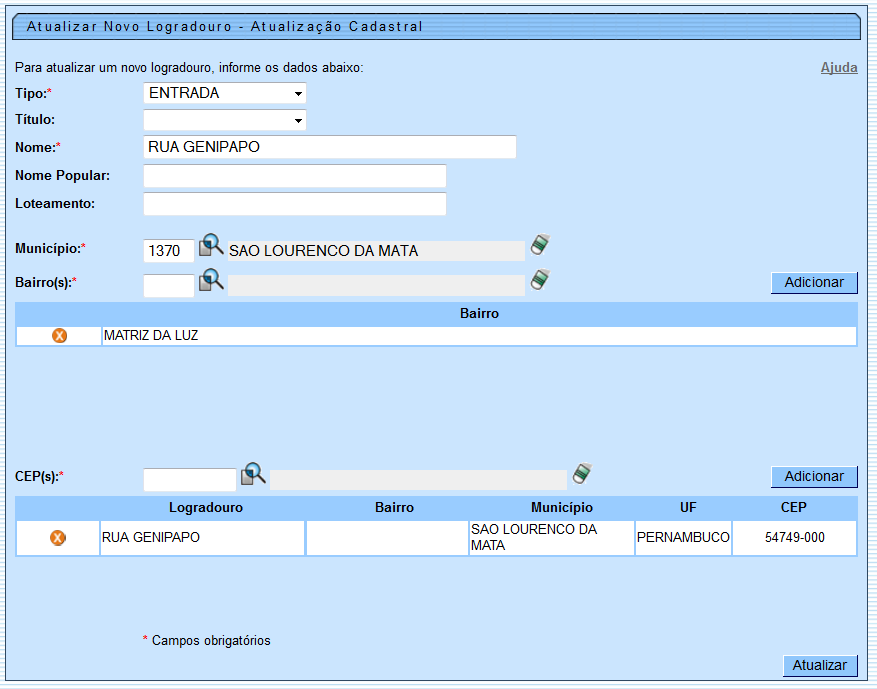Click the CEP code input field
877x689 pixels.
coord(190,480)
